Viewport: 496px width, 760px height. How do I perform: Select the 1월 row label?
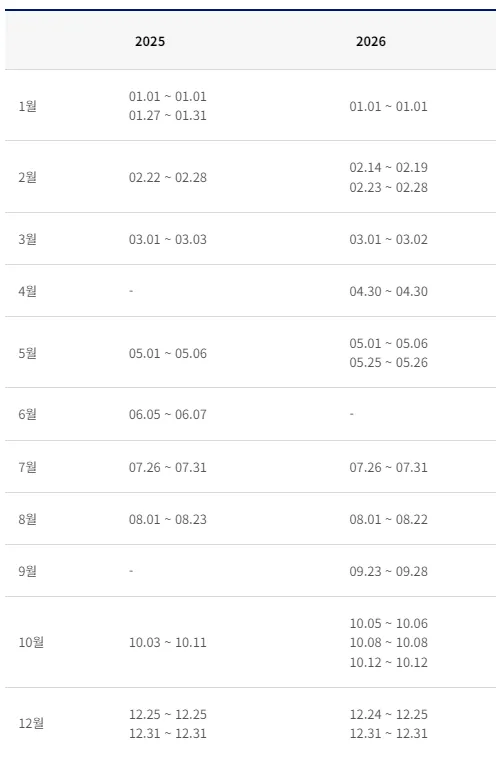28,106
